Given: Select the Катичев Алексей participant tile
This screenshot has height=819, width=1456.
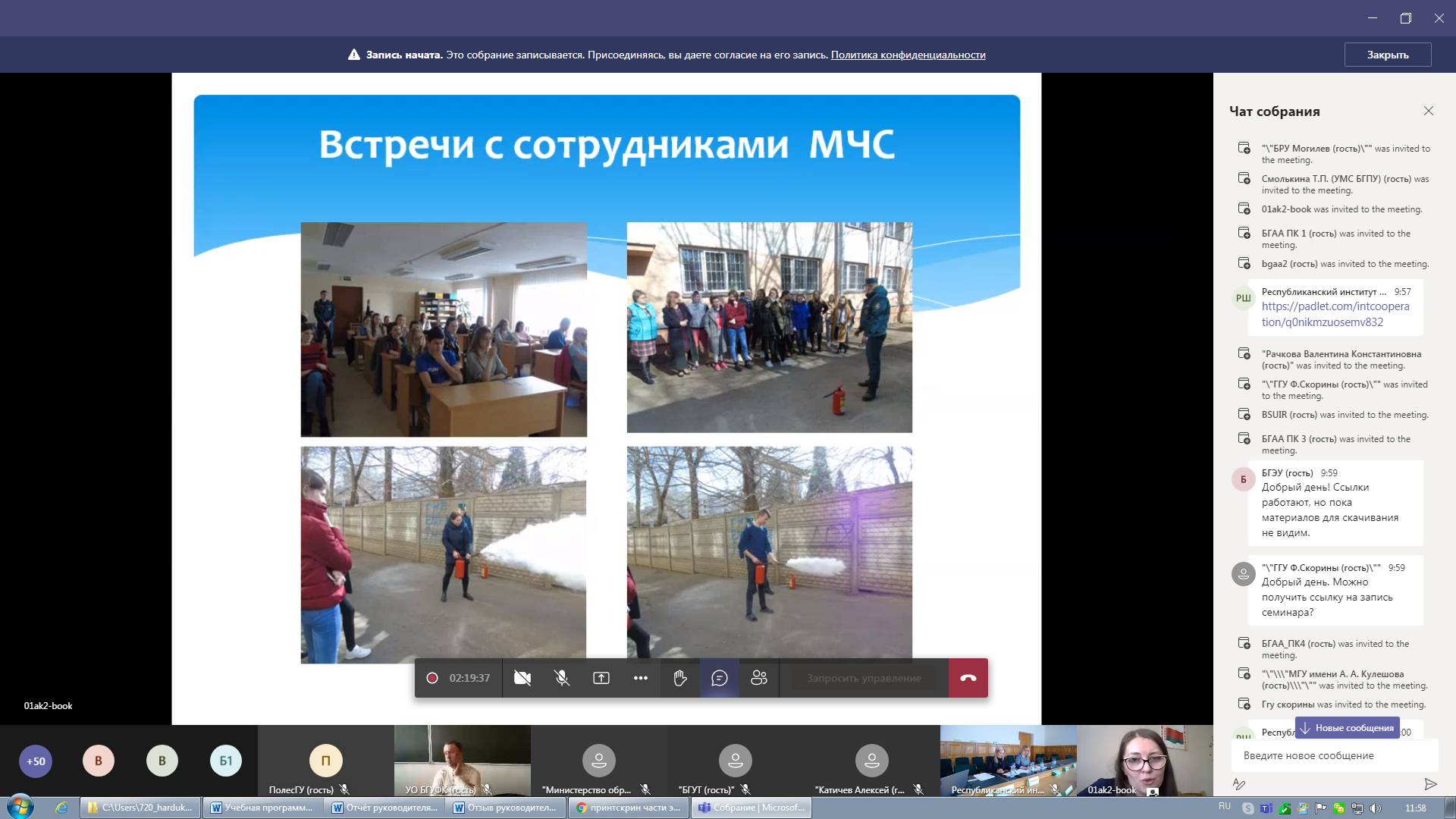Looking at the screenshot, I should click(x=872, y=761).
